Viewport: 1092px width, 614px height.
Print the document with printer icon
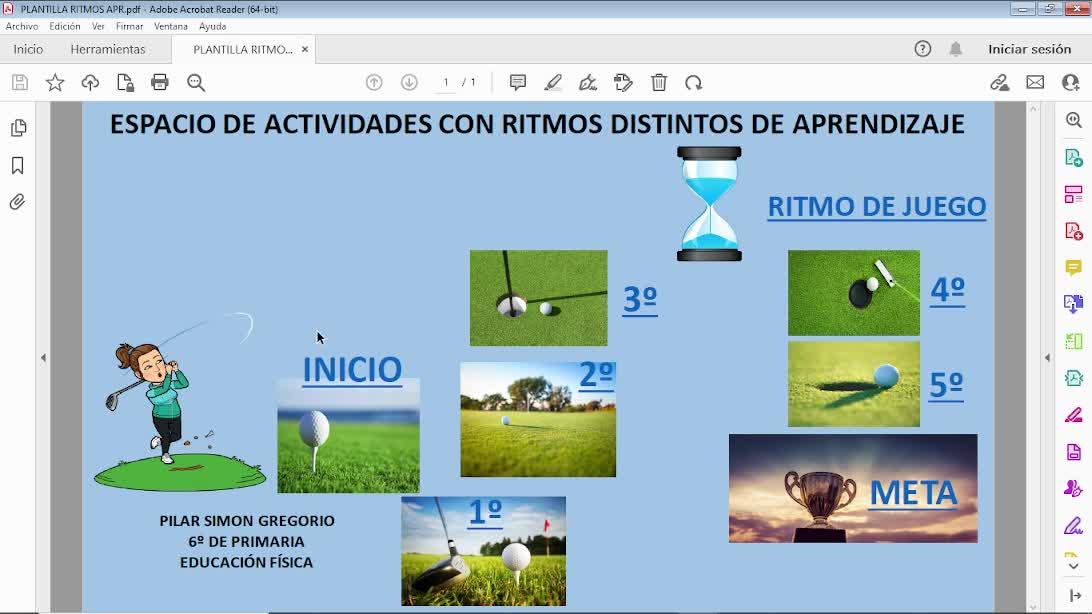click(x=159, y=83)
